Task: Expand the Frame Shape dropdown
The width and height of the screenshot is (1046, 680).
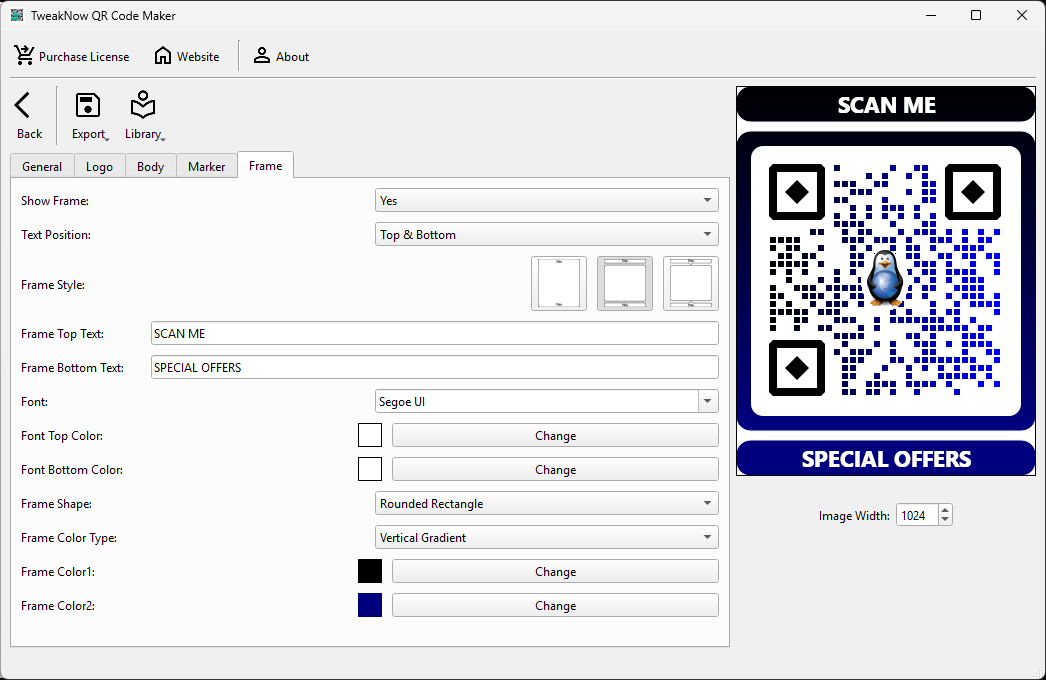Action: [546, 503]
